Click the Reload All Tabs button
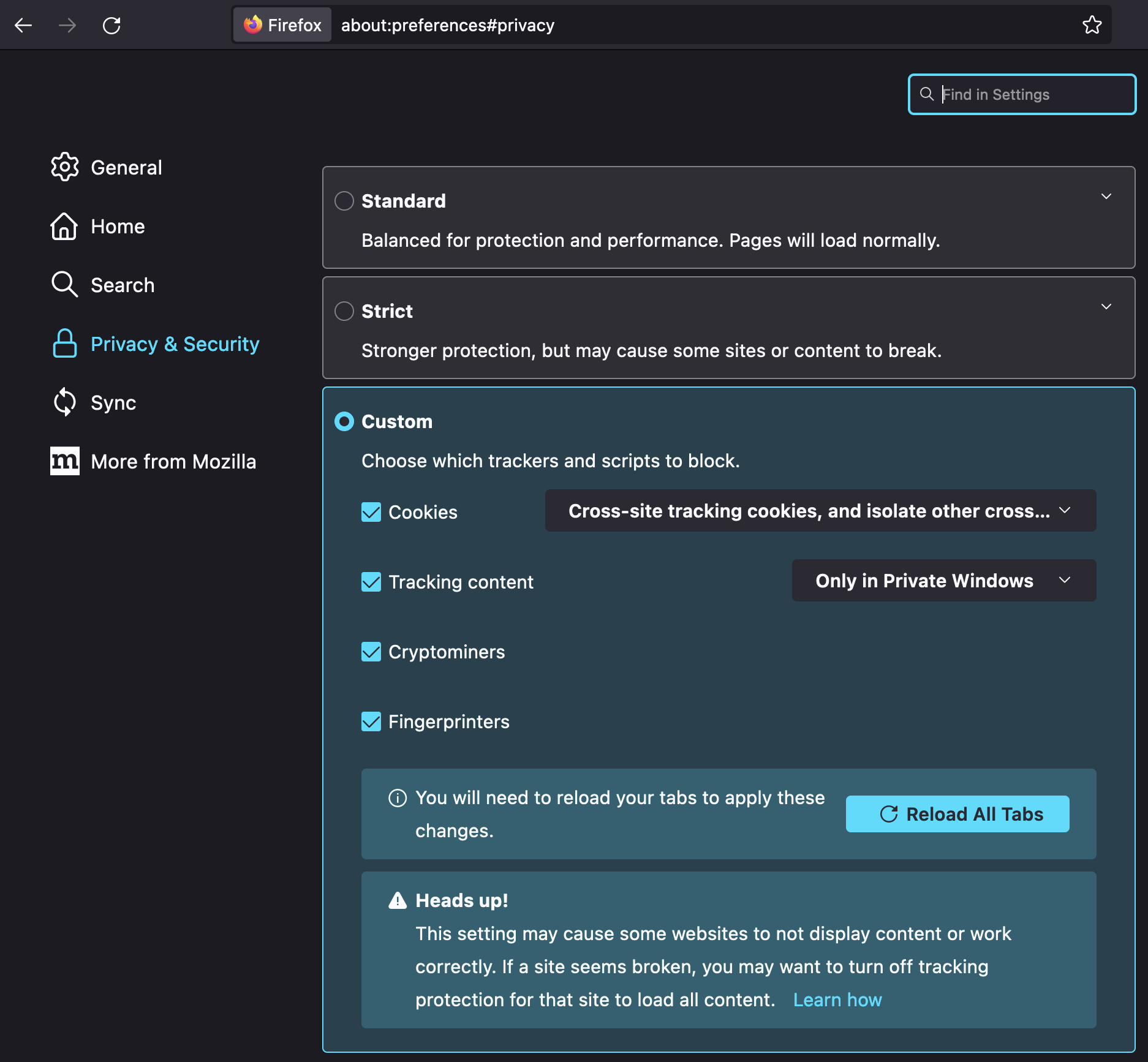The width and height of the screenshot is (1148, 1062). click(x=957, y=814)
